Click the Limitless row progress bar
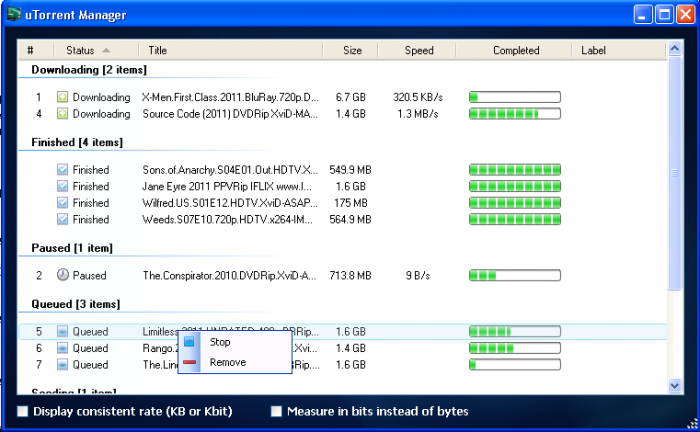Image resolution: width=700 pixels, height=432 pixels. click(x=515, y=331)
